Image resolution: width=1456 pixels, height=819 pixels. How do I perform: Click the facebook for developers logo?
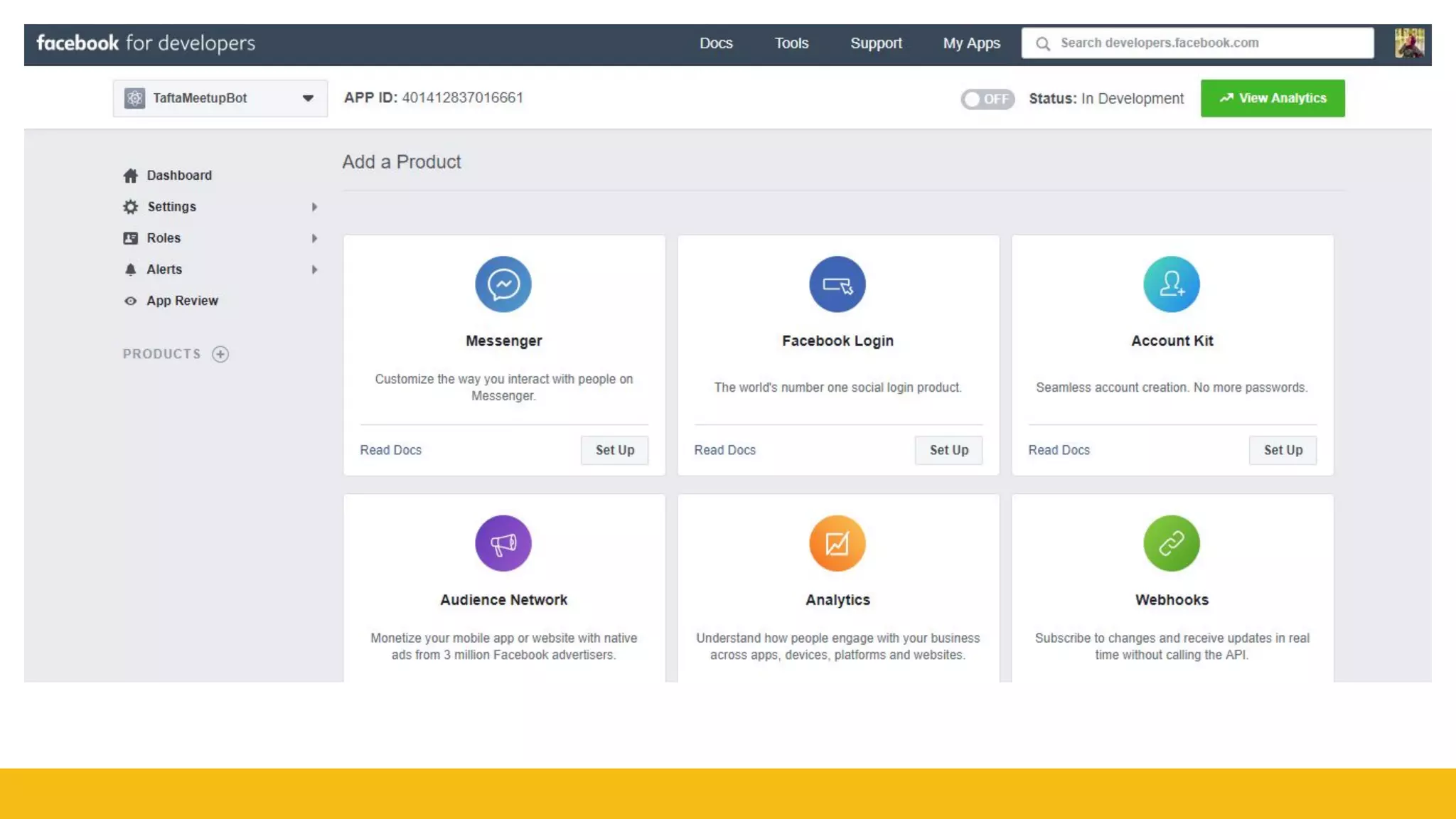coord(146,43)
